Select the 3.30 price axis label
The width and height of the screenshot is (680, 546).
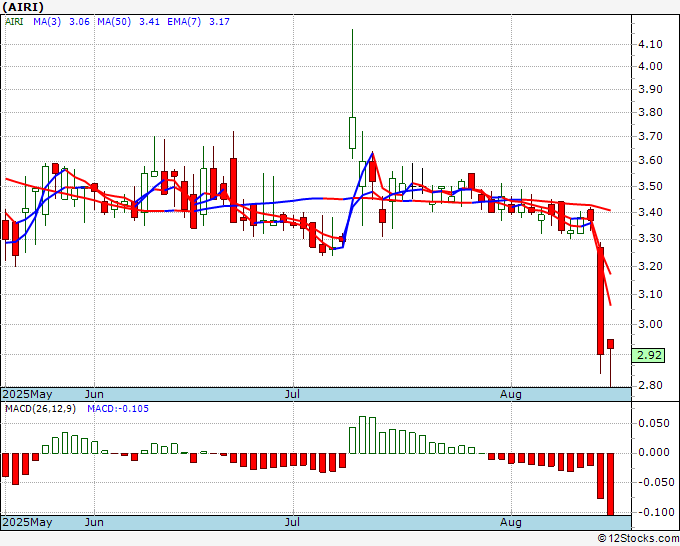650,239
